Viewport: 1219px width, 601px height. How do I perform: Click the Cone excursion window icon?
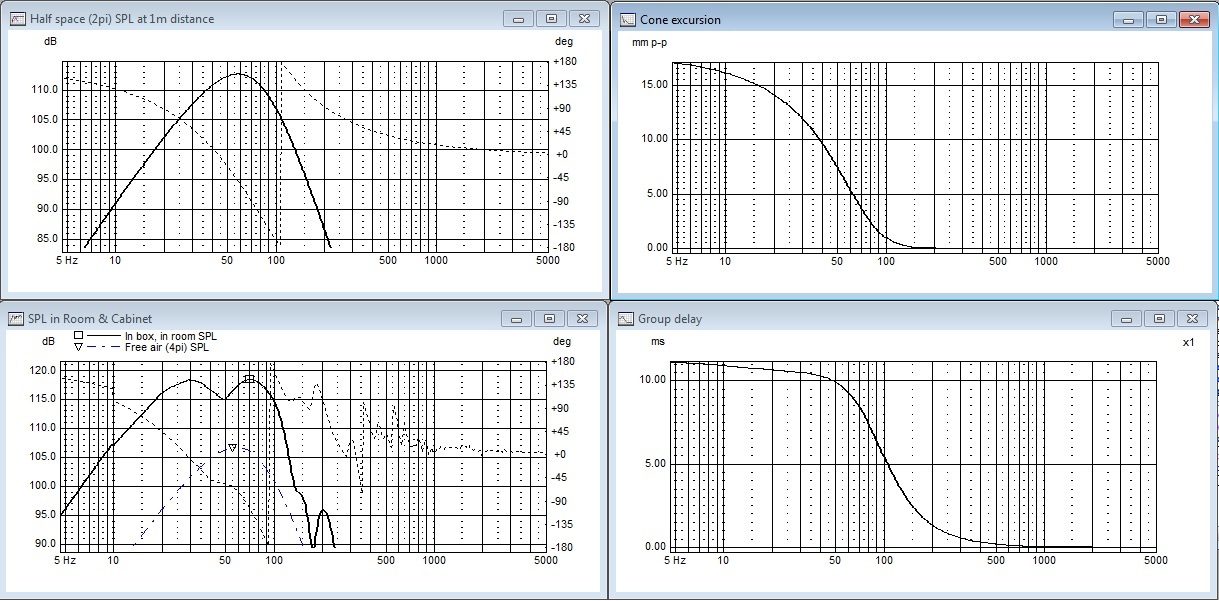[627, 19]
